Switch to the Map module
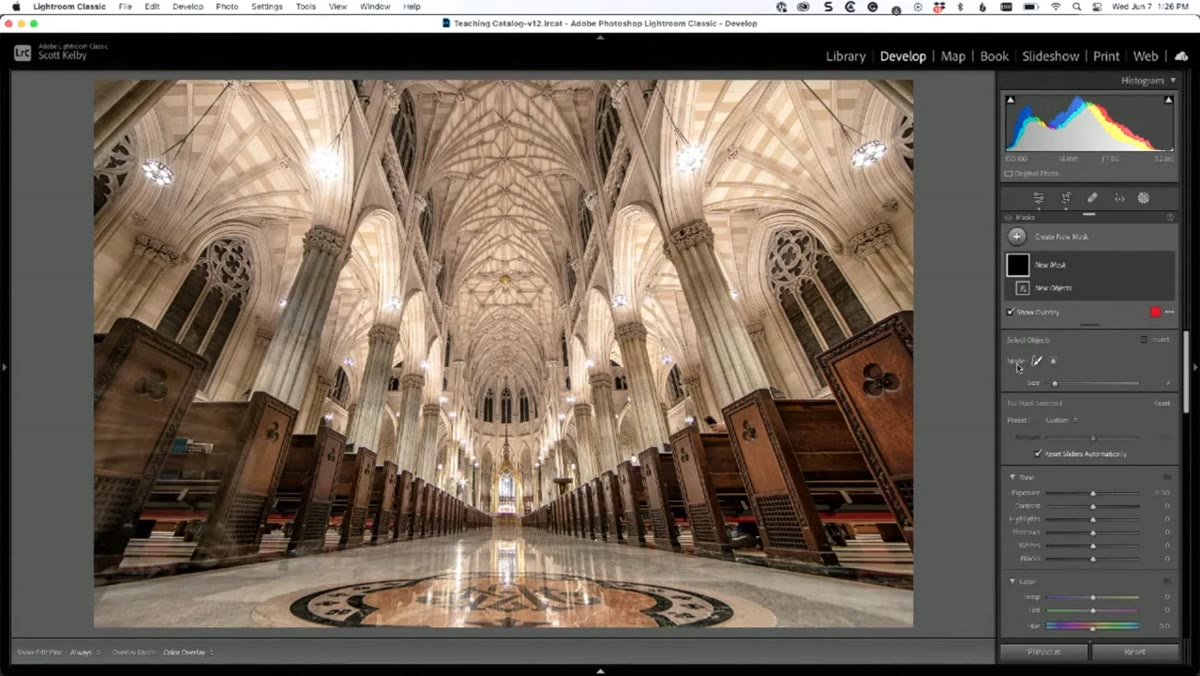Screen dimensions: 1200x676 point(953,56)
